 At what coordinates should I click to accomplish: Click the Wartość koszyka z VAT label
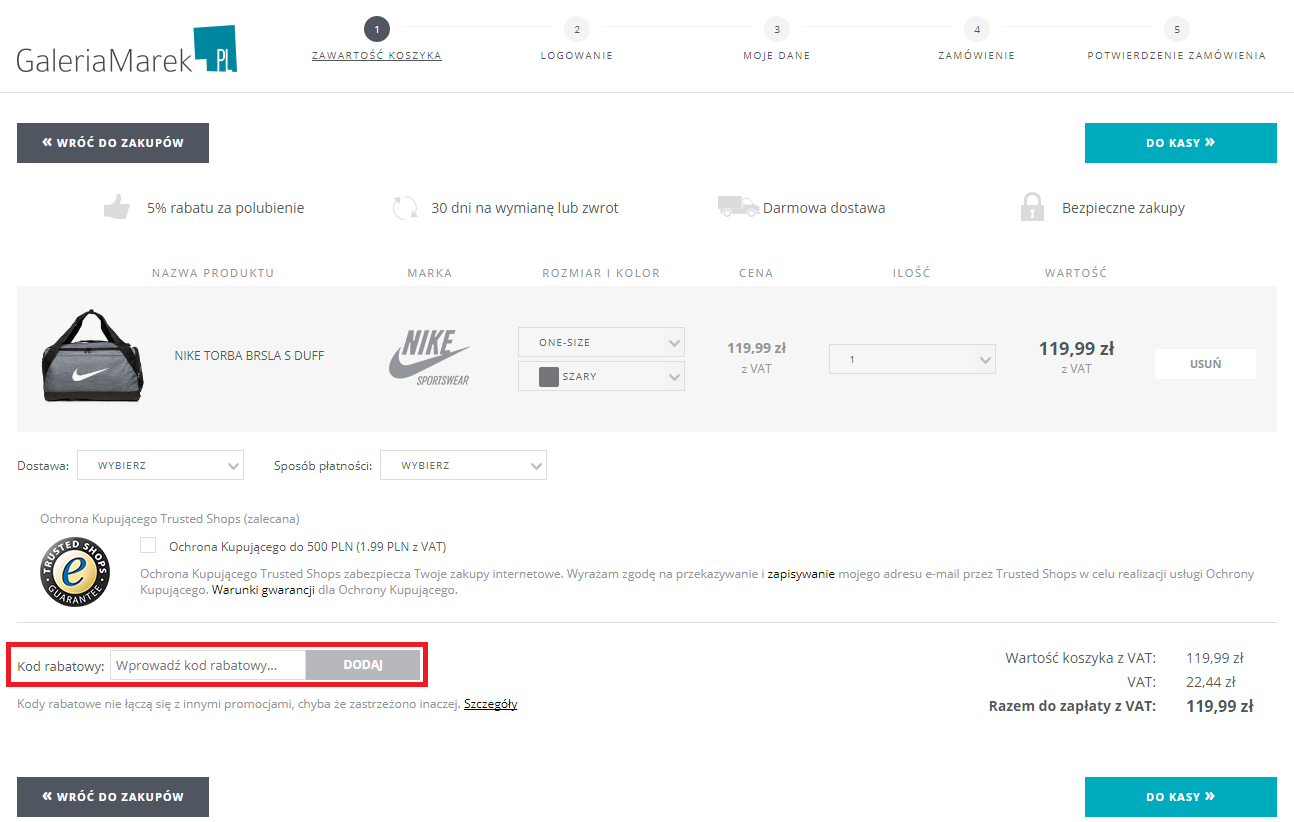coord(1080,658)
